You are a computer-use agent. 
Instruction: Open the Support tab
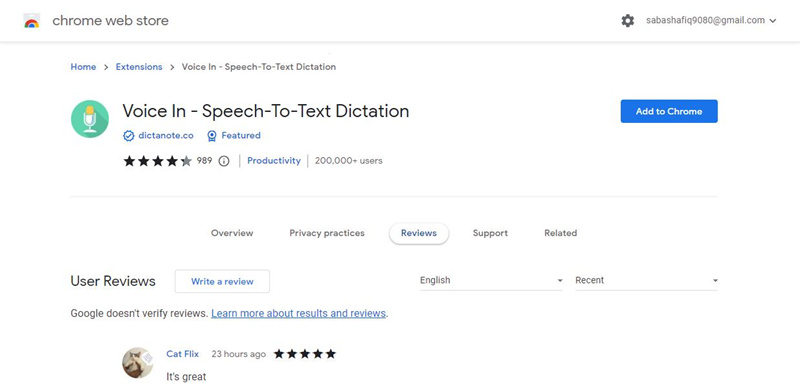tap(490, 233)
